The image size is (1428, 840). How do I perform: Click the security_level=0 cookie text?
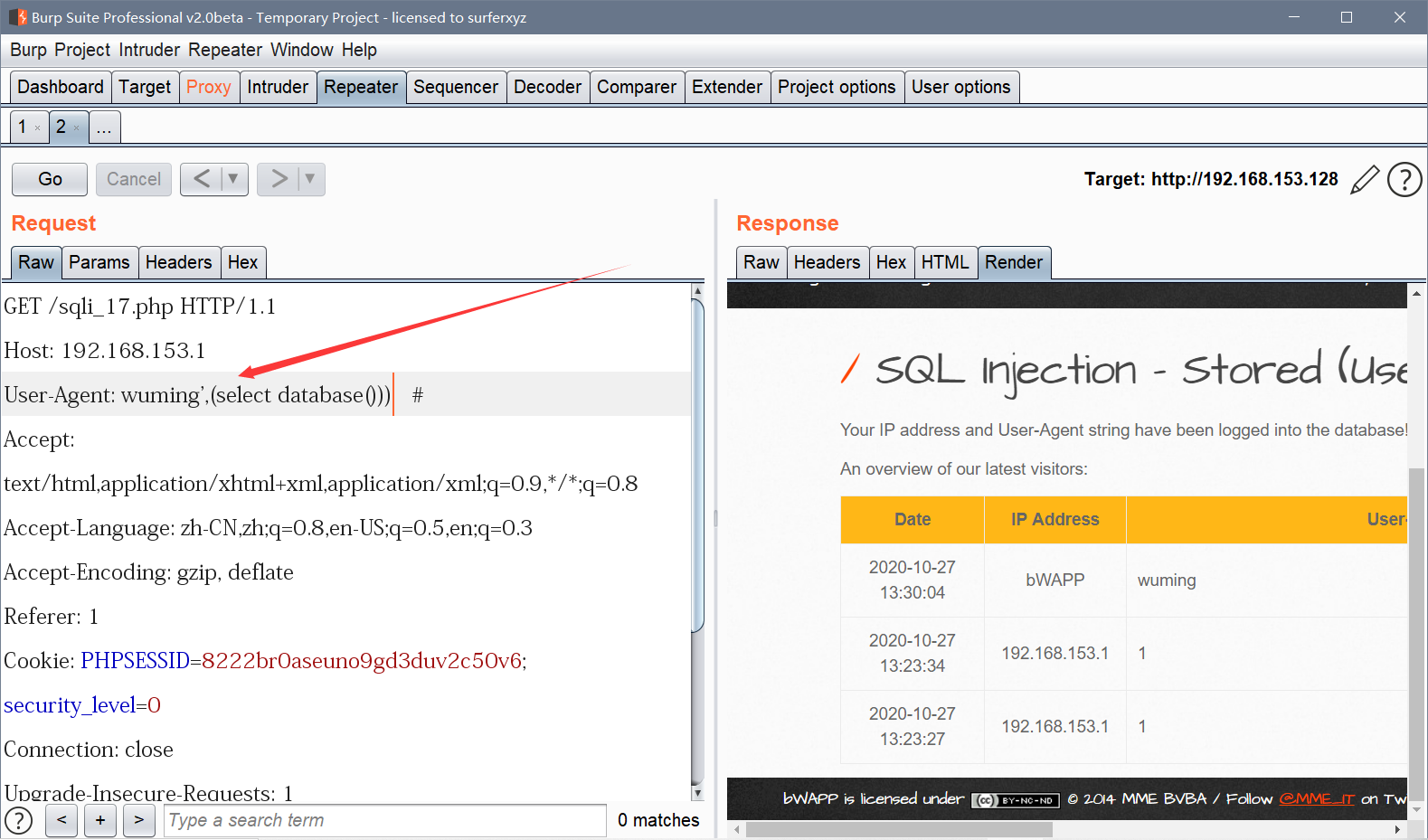pyautogui.click(x=82, y=705)
